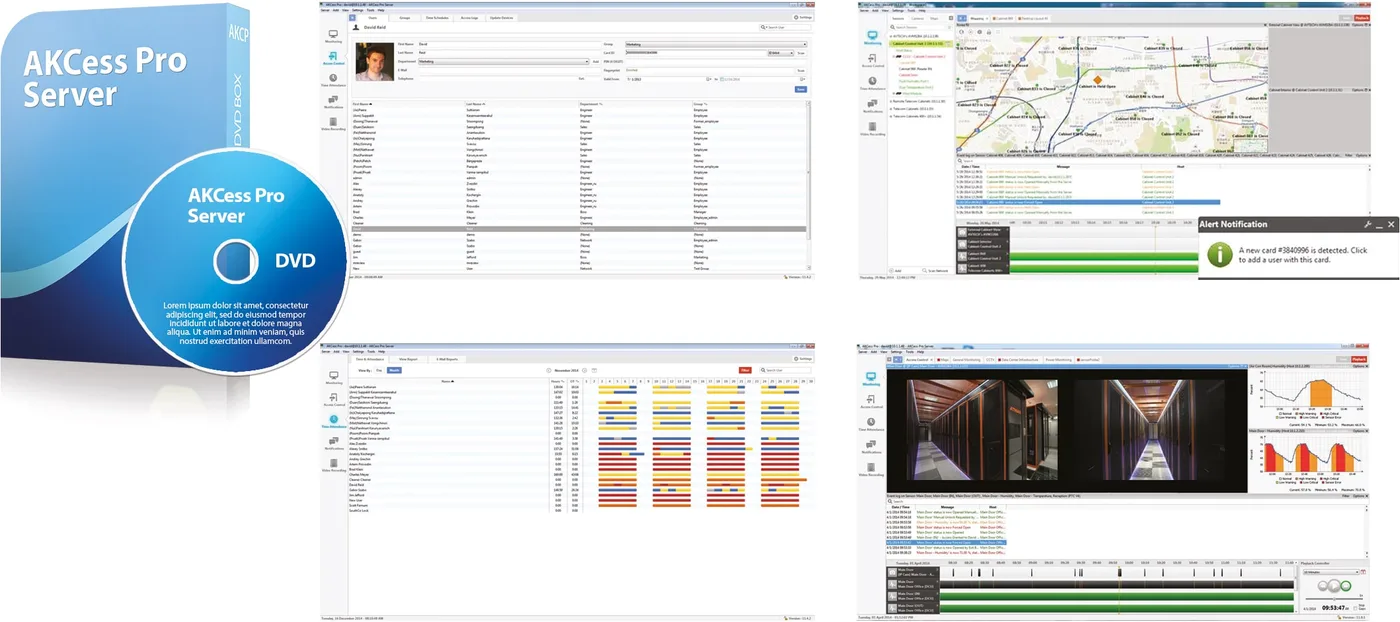The image size is (1400, 622).
Task: Expand Remote Telecom Cabinets tree node
Action: [891, 101]
